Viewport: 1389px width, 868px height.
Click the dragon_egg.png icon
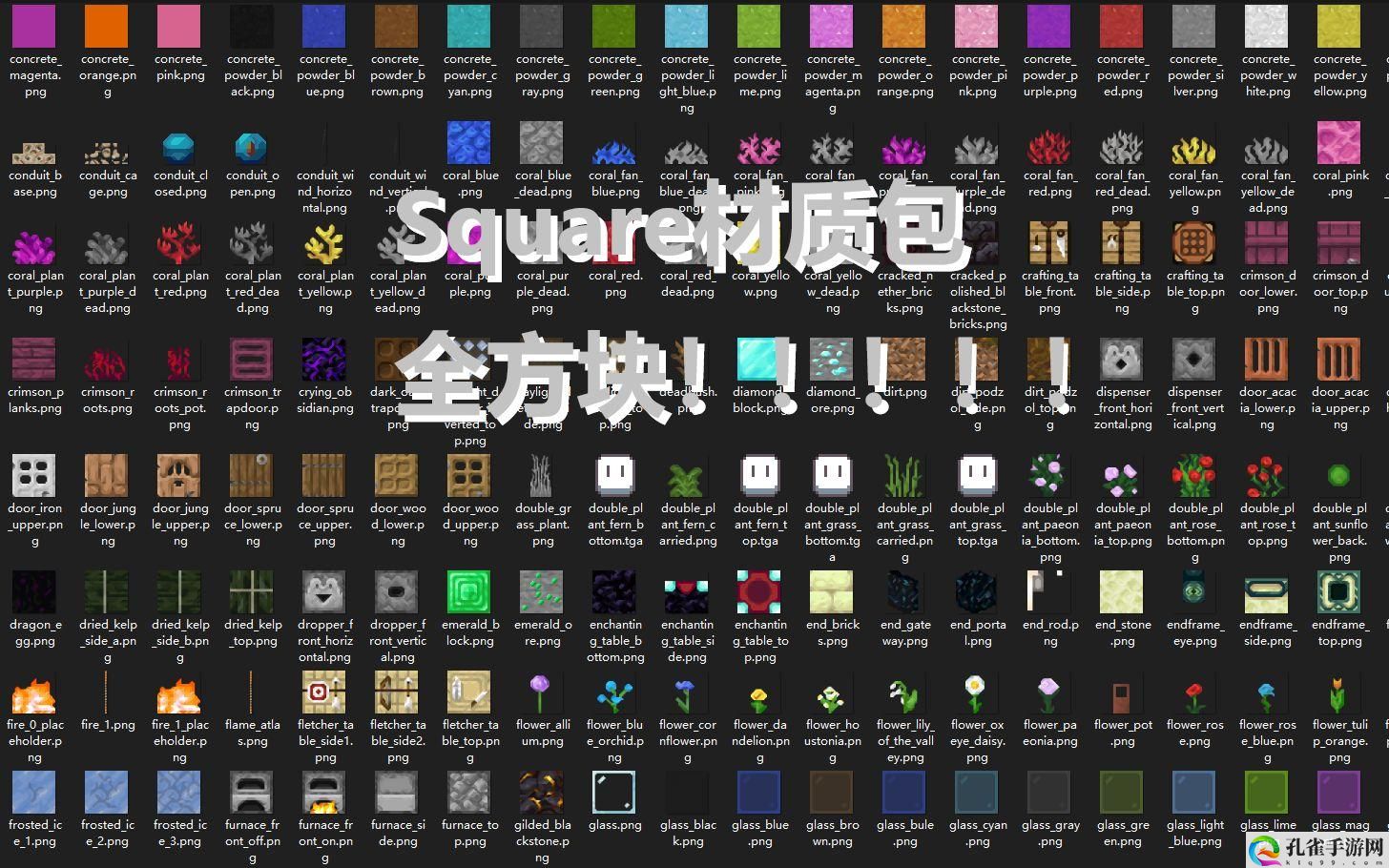click(34, 591)
